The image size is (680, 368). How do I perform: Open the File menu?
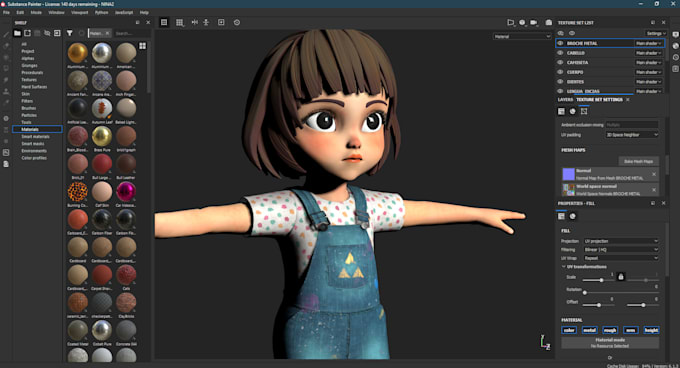(6, 13)
